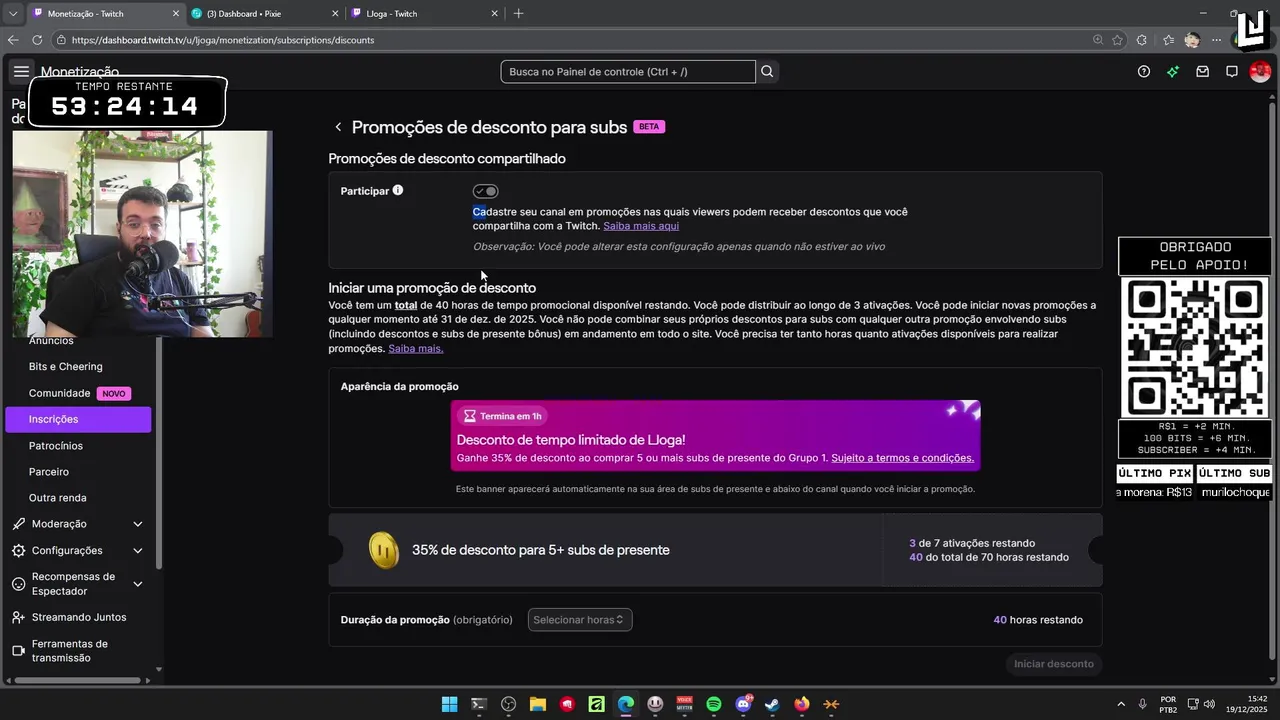Viewport: 1280px width, 720px height.
Task: Close the Dashboard • Pixie tab
Action: tap(335, 13)
